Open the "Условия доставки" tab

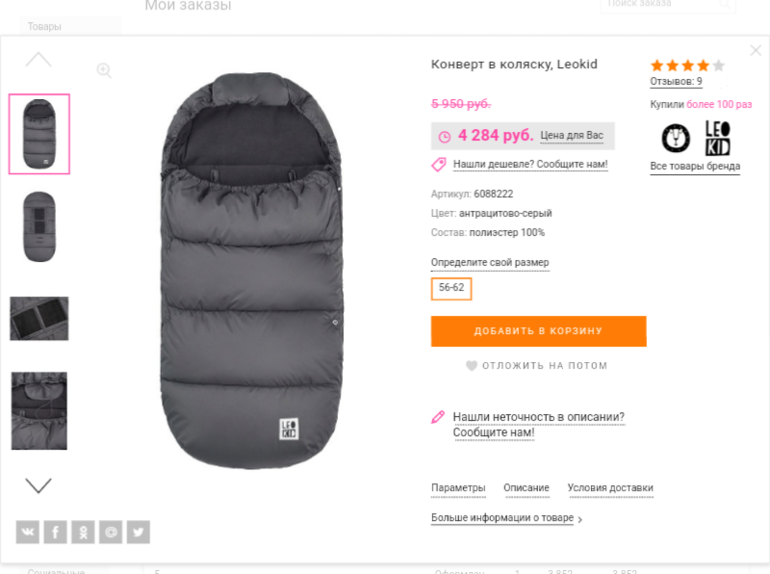coord(610,488)
